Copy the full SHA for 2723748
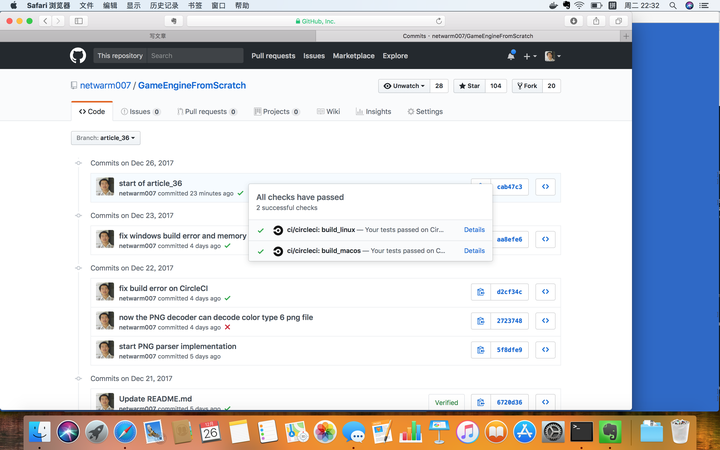Image resolution: width=720 pixels, height=450 pixels. 481,321
